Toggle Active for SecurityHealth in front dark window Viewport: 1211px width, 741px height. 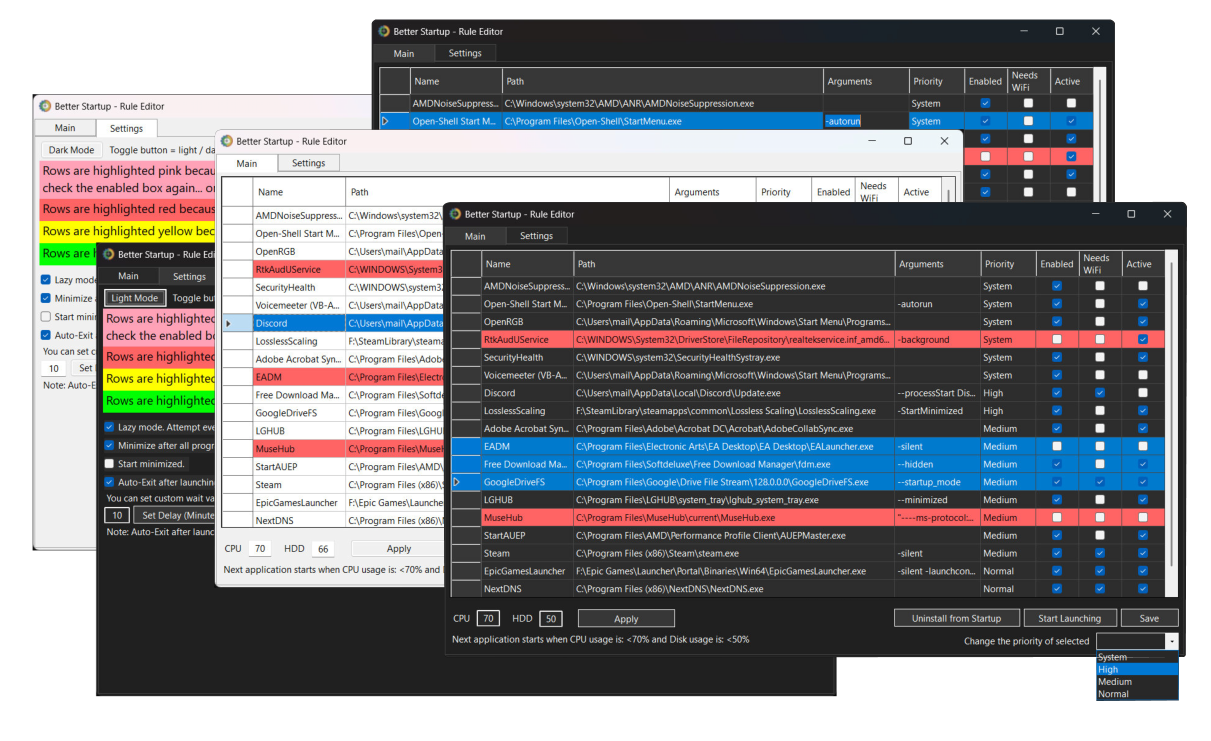1143,357
